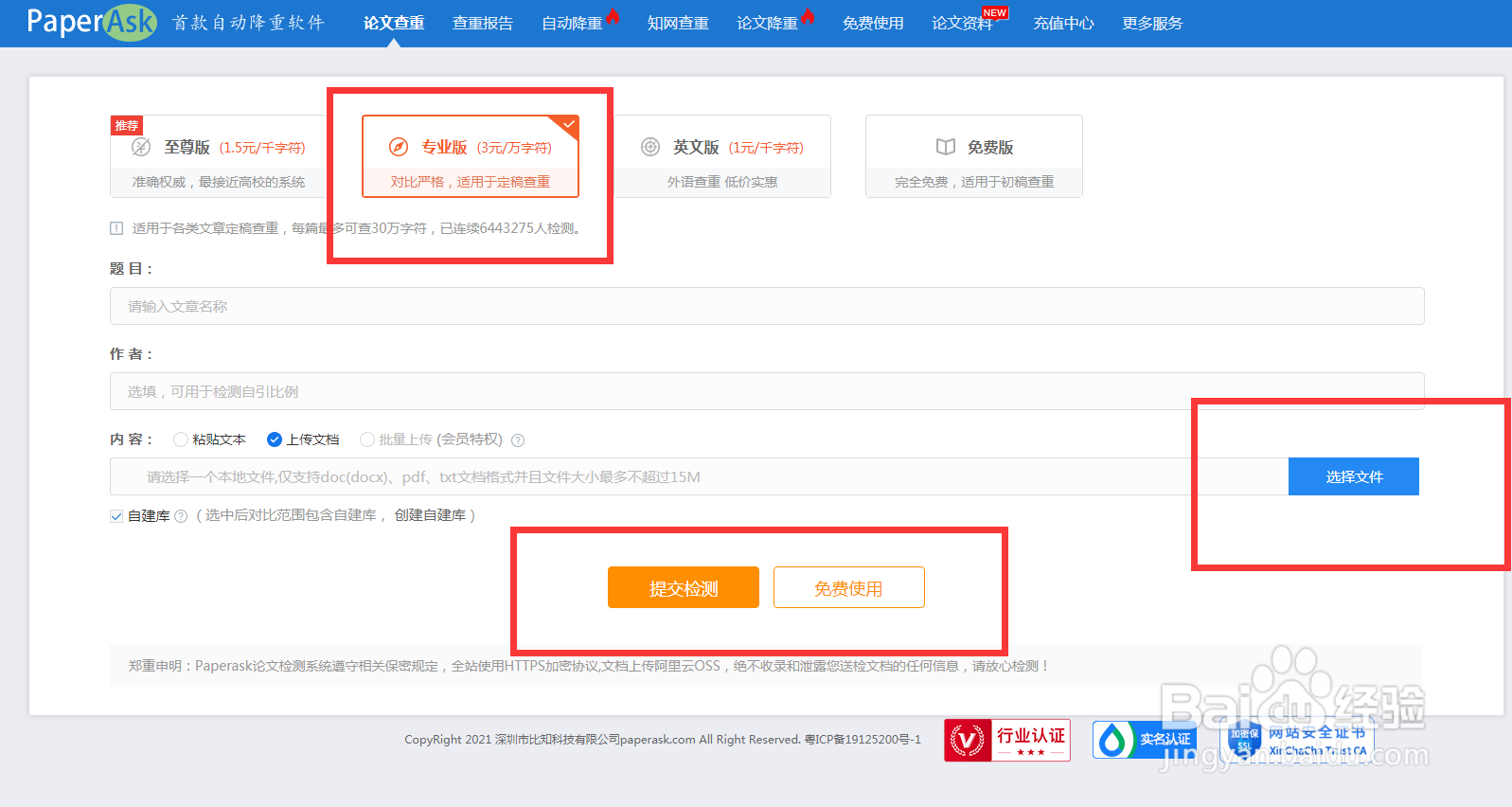Click the 专业版 compass icon
This screenshot has width=1512, height=807.
coord(399,147)
